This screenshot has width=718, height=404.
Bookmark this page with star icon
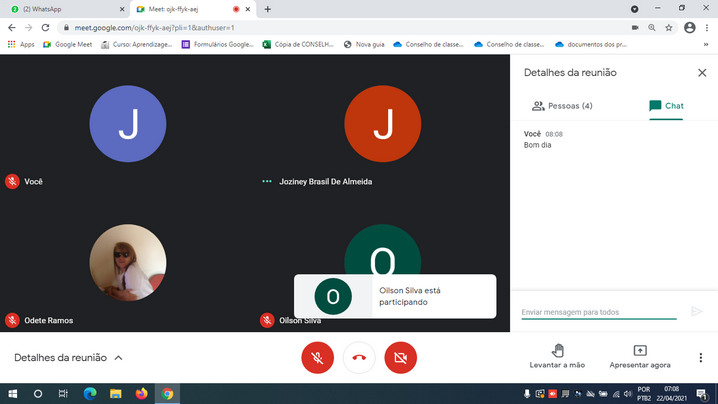coord(669,28)
